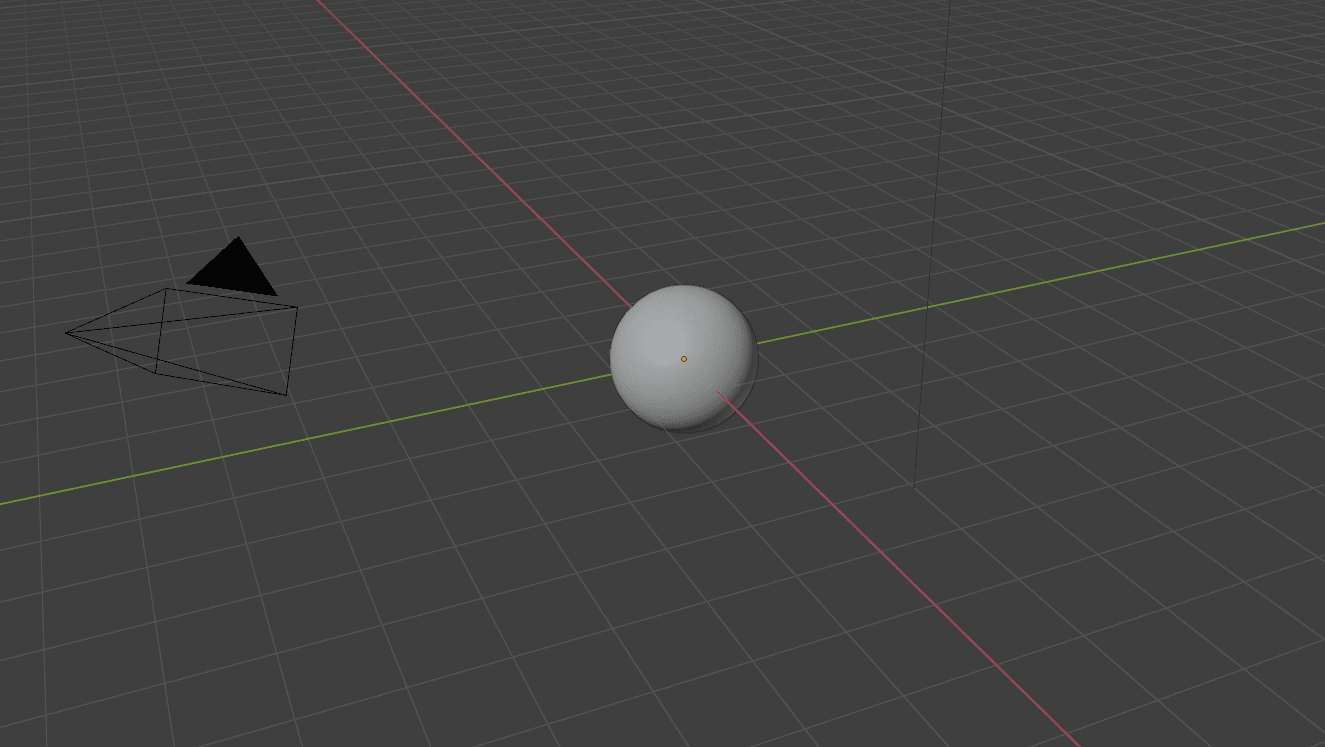This screenshot has height=747, width=1325.
Task: Select the gray sphere in the viewport
Action: tap(684, 358)
